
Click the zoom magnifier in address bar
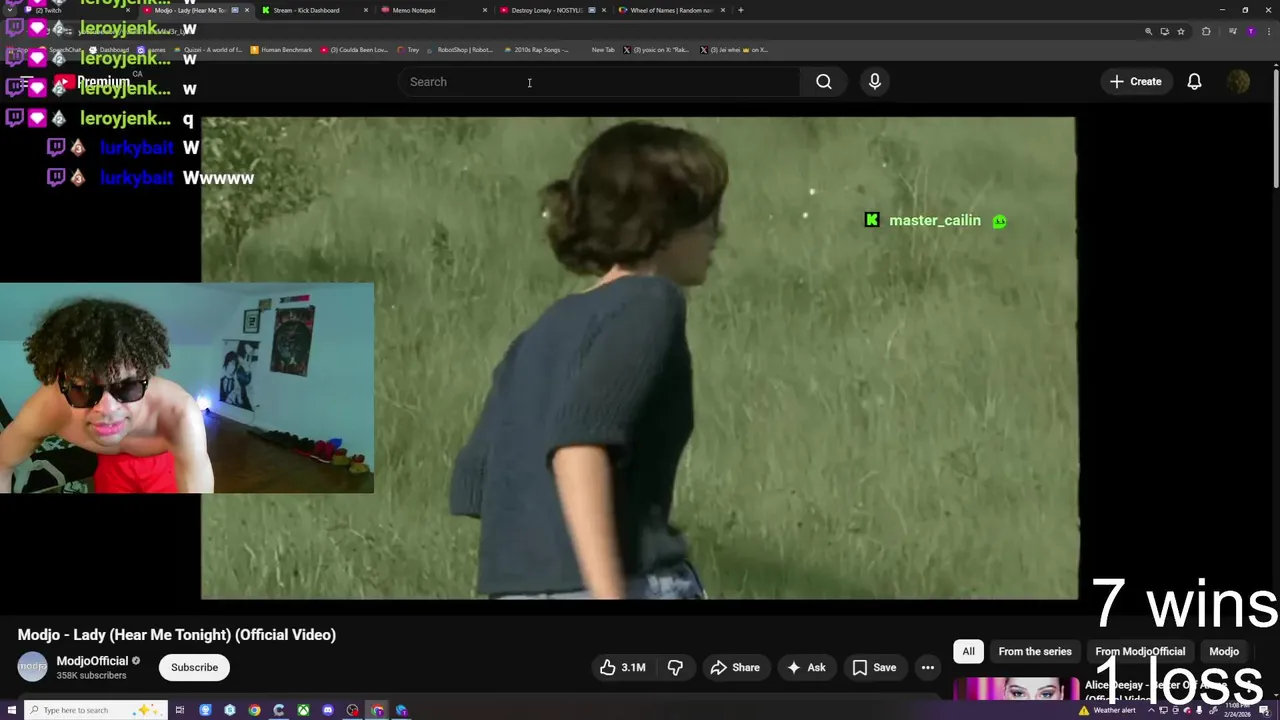click(1148, 31)
